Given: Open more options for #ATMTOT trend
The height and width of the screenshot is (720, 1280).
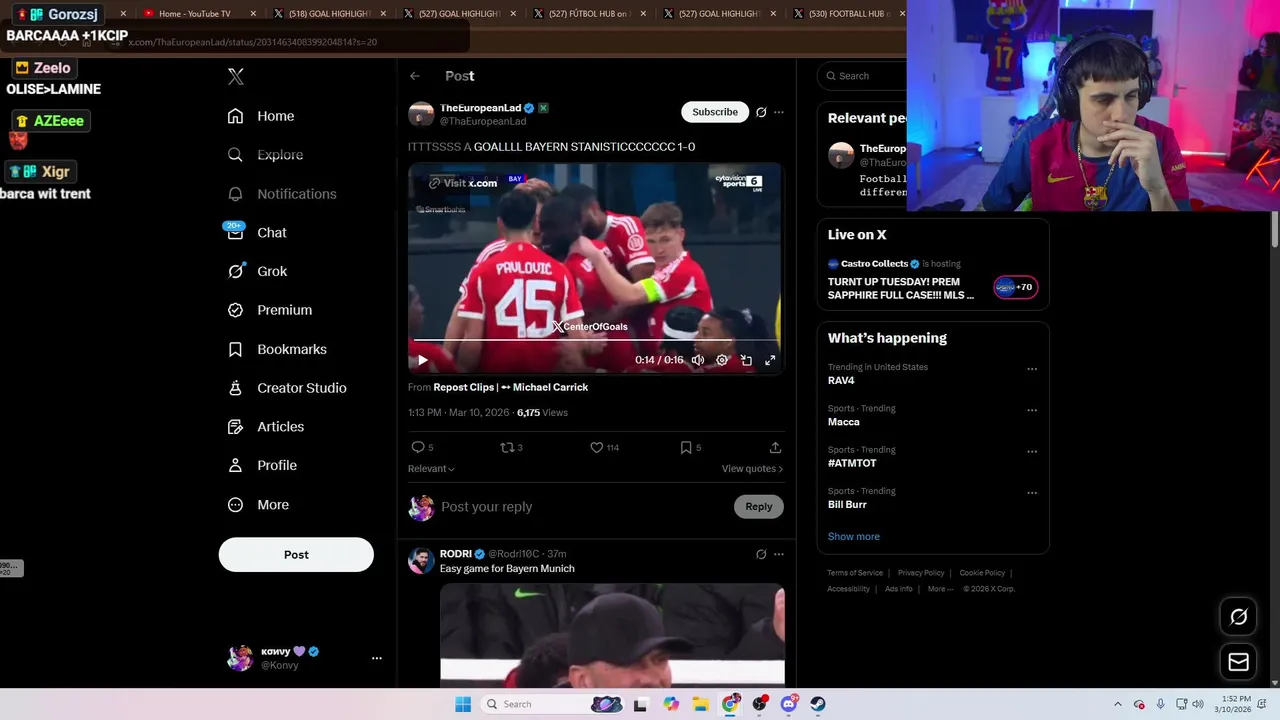Looking at the screenshot, I should pos(1032,452).
